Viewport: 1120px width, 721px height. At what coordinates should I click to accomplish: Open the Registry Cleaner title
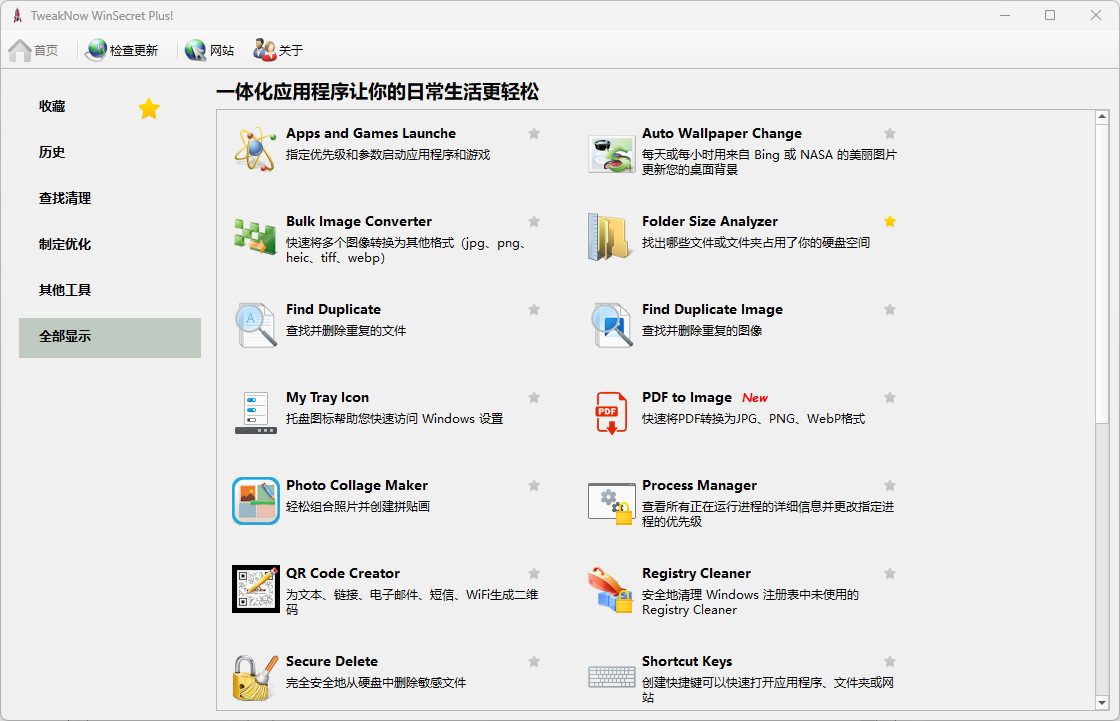(x=696, y=574)
